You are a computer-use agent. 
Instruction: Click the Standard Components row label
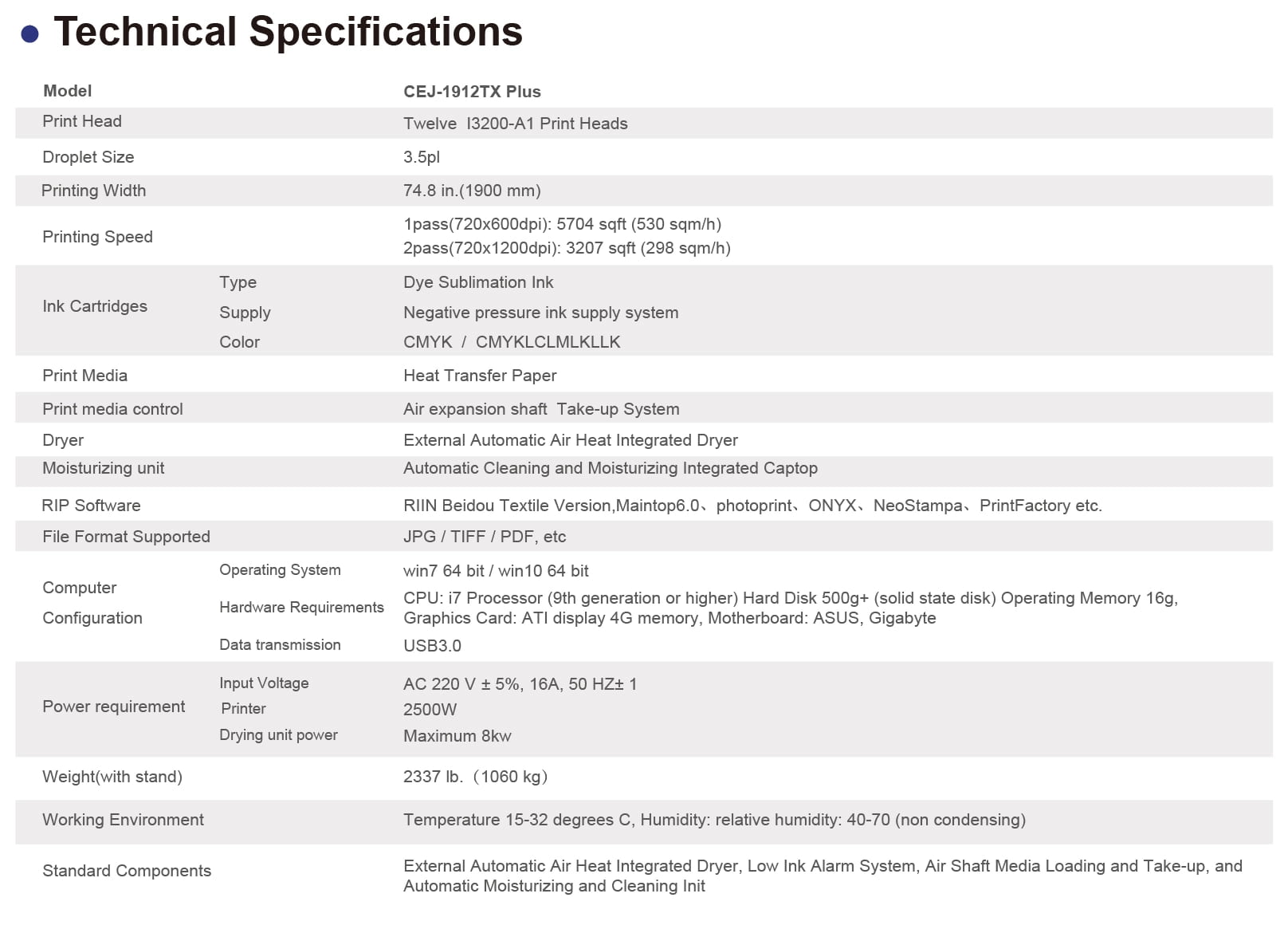pyautogui.click(x=127, y=871)
